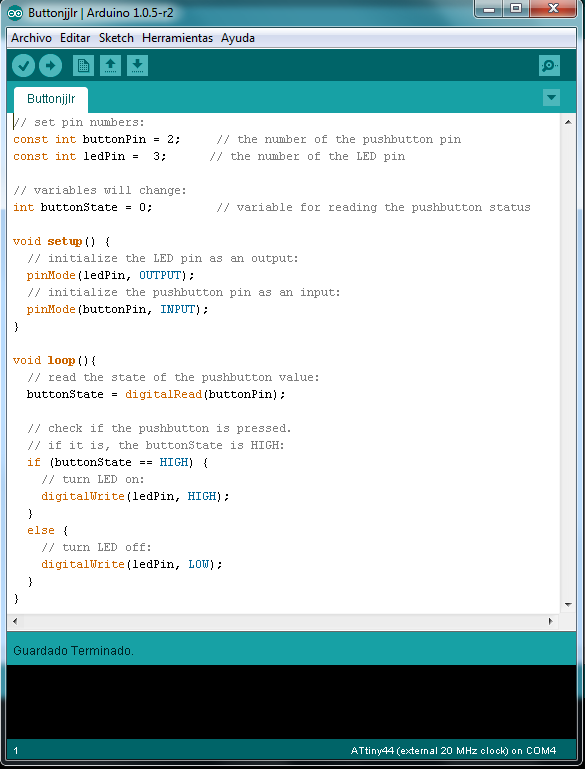This screenshot has height=769, width=585.
Task: Click the '// turn LED on:' comment
Action: pyautogui.click(x=93, y=479)
